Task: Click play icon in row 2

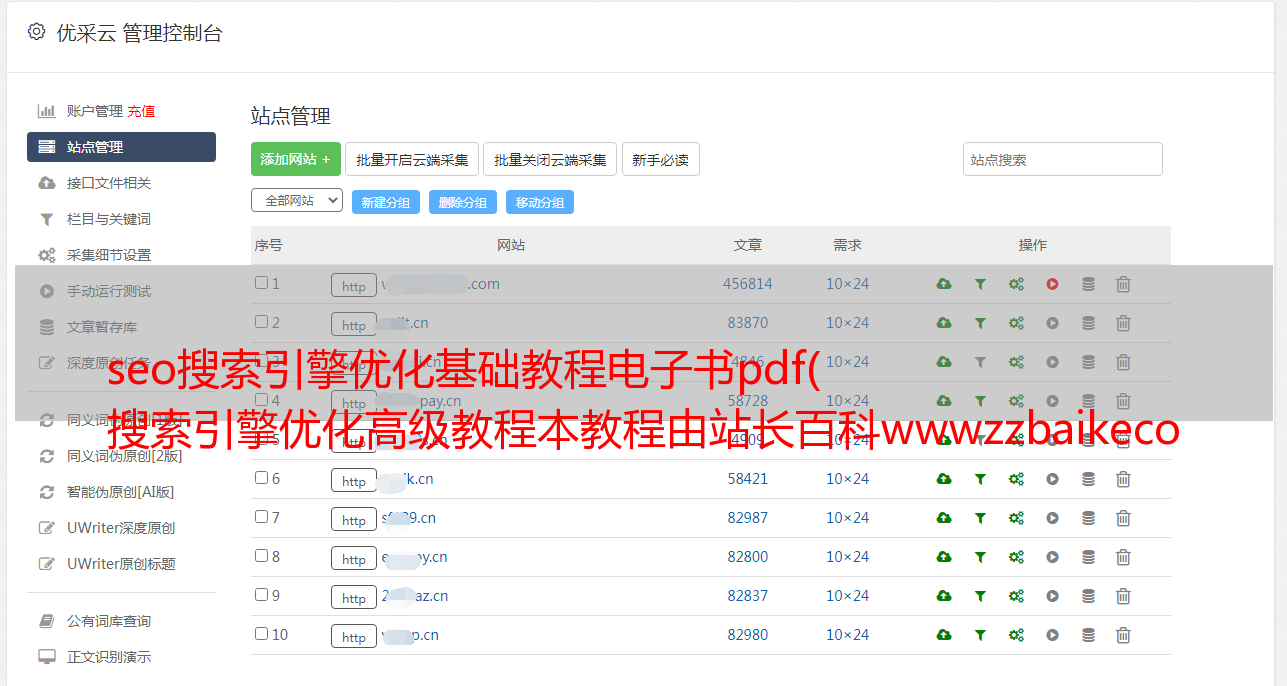Action: (x=1052, y=323)
